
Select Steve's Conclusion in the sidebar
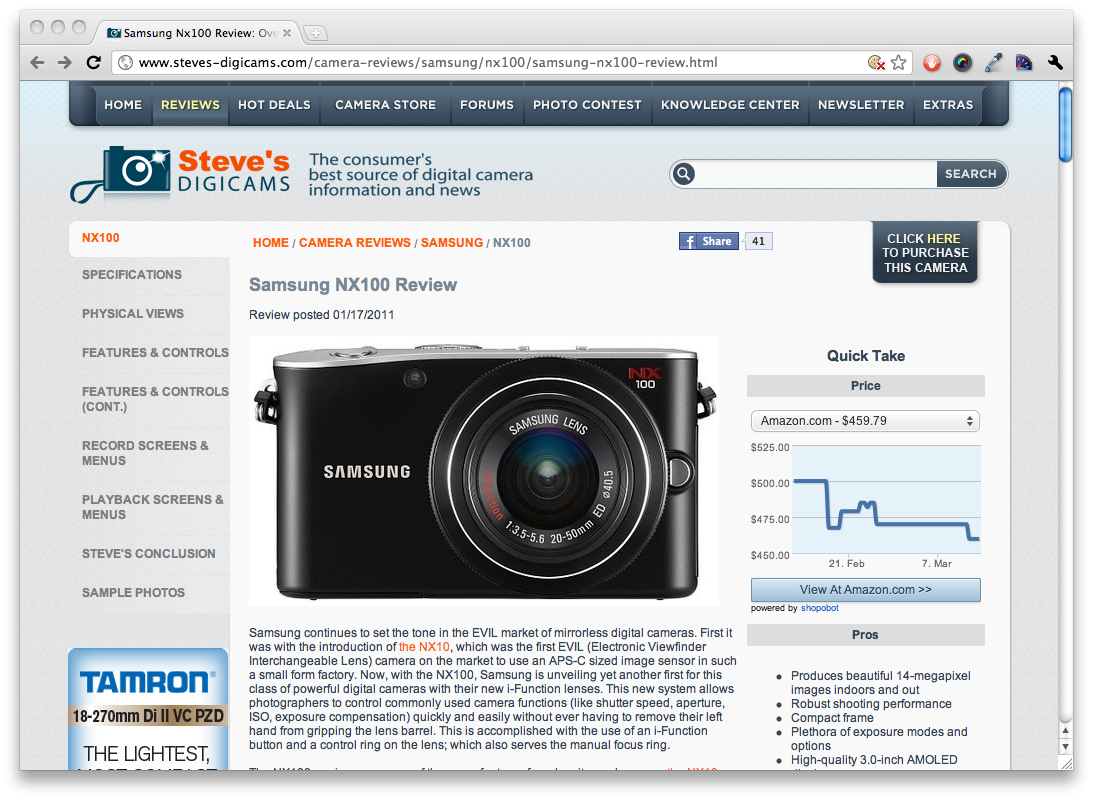pyautogui.click(x=148, y=554)
